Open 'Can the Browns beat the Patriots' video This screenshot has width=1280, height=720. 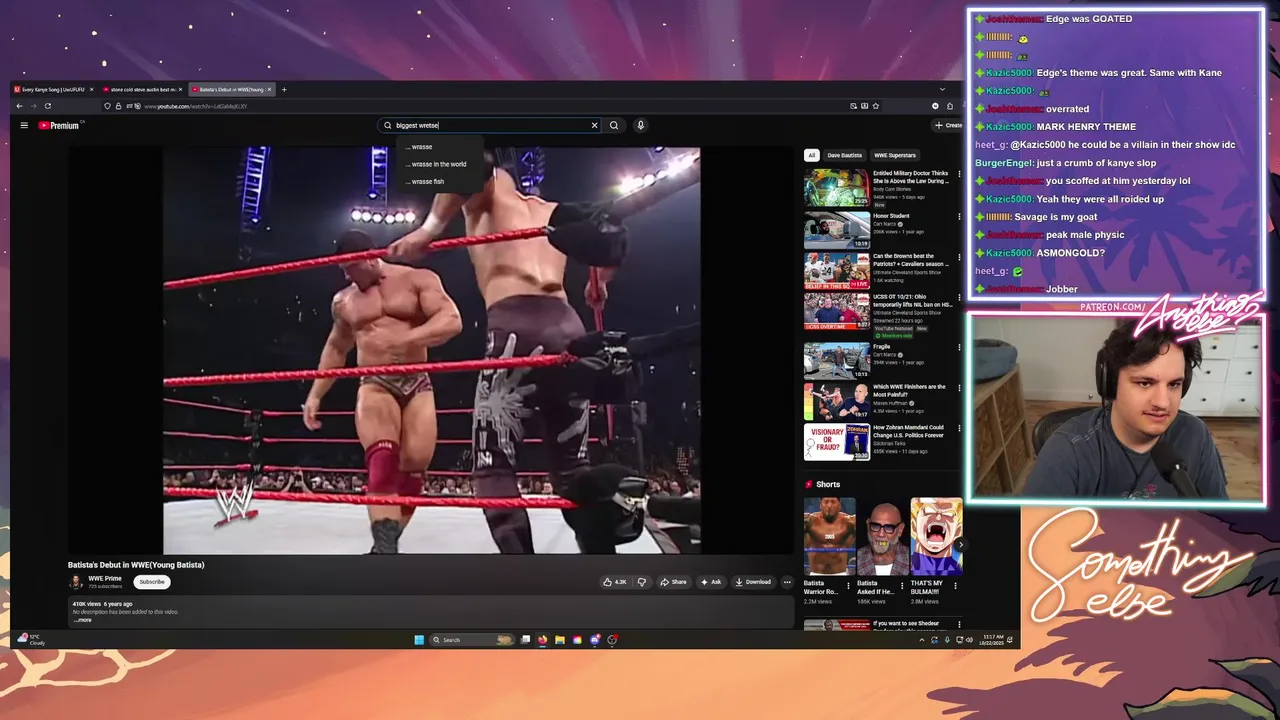[x=836, y=270]
